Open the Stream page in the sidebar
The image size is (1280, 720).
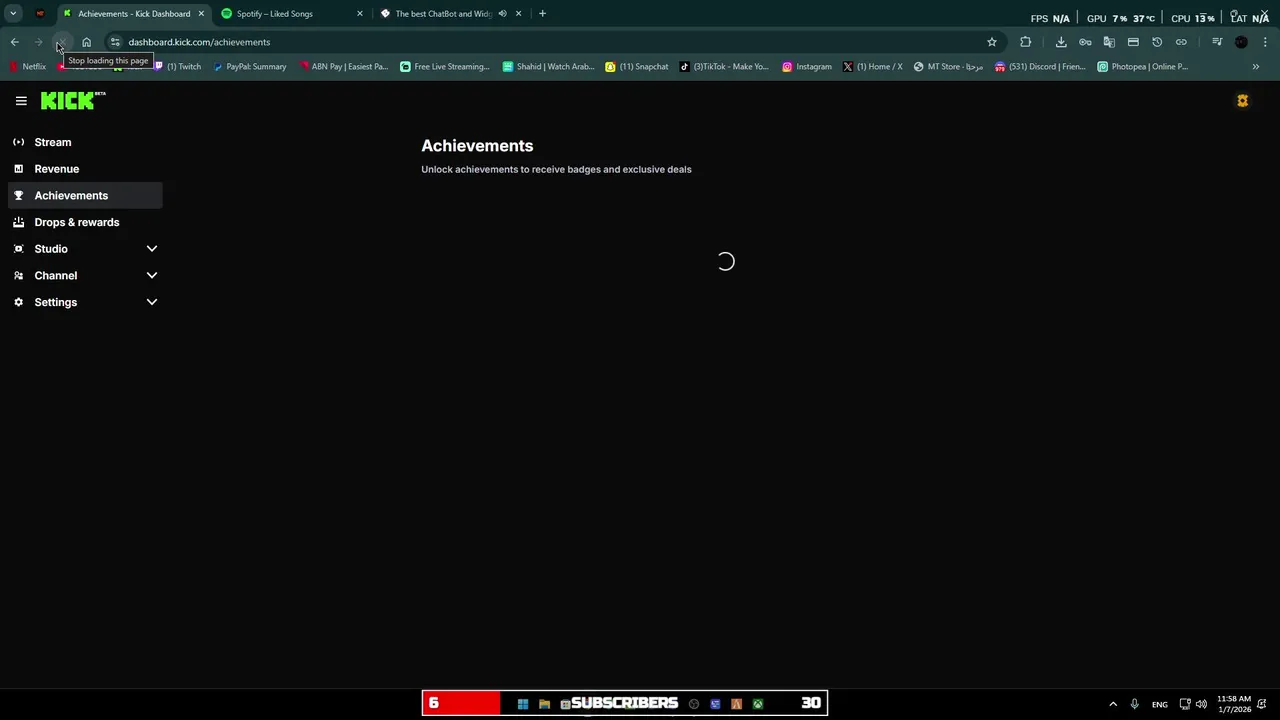85,142
